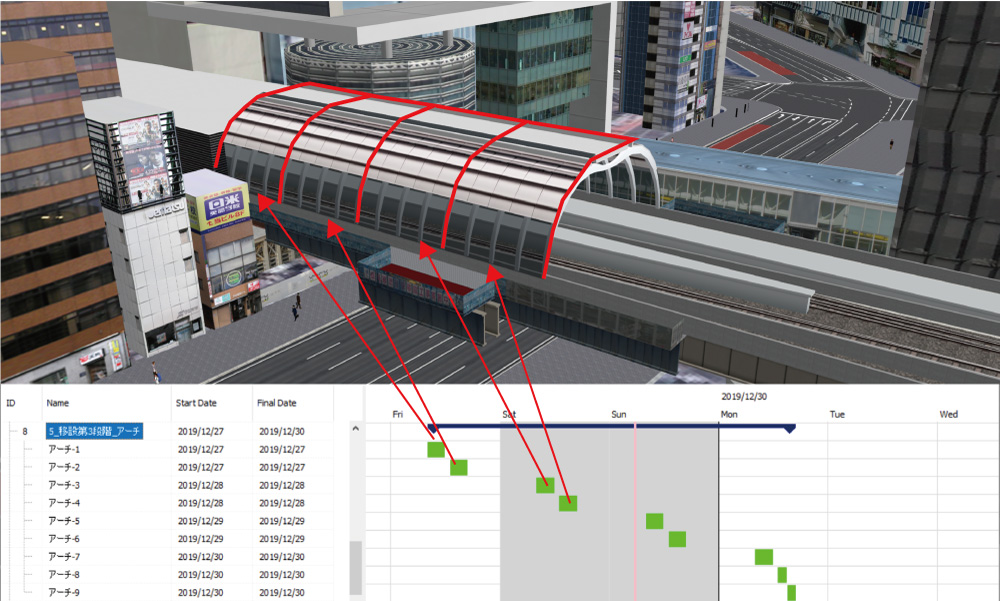1000x601 pixels.
Task: Click the Sun day label in timeline header
Action: [619, 414]
